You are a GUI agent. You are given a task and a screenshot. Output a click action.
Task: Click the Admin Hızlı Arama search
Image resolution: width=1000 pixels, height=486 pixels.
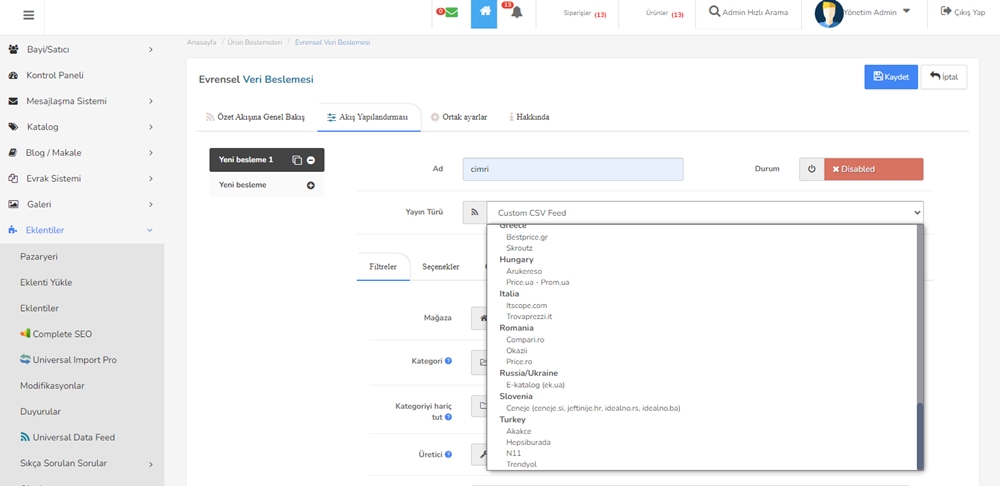pyautogui.click(x=748, y=12)
